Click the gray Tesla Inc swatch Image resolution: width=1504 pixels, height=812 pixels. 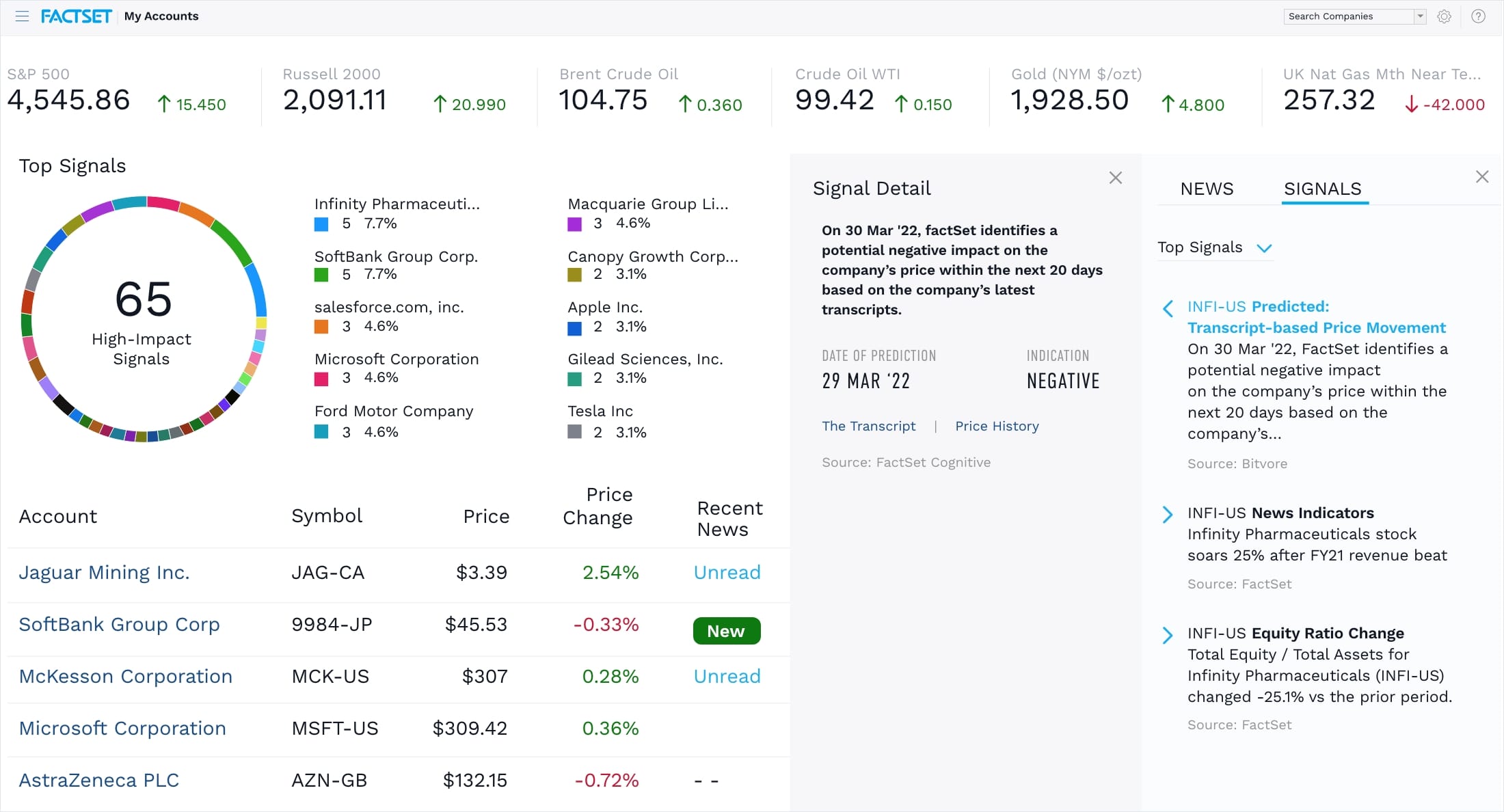(x=575, y=432)
